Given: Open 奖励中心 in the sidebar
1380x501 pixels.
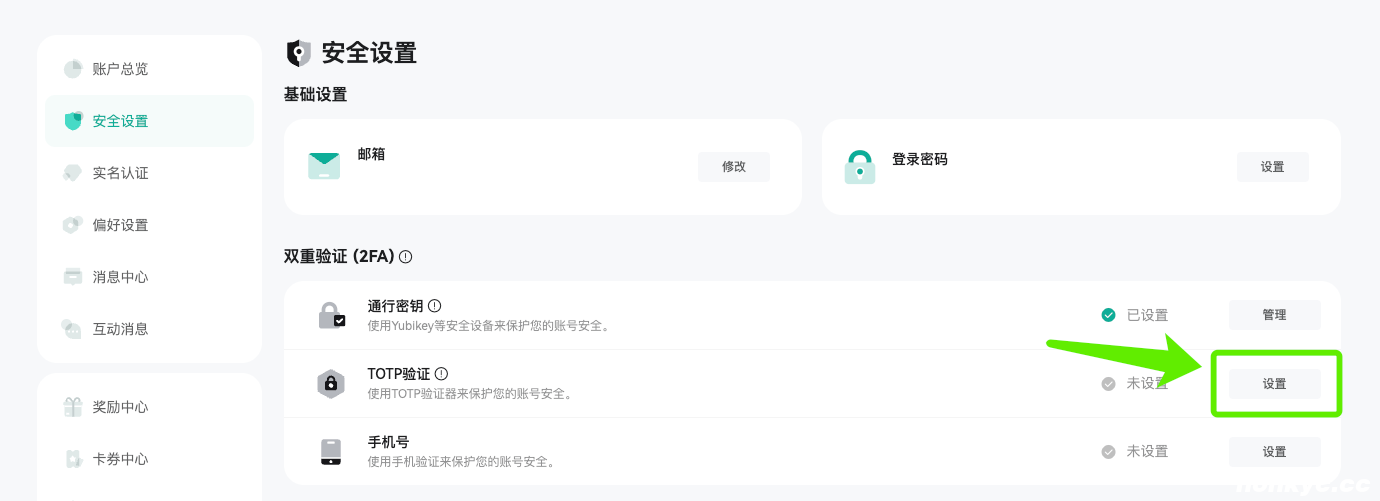Looking at the screenshot, I should [120, 407].
